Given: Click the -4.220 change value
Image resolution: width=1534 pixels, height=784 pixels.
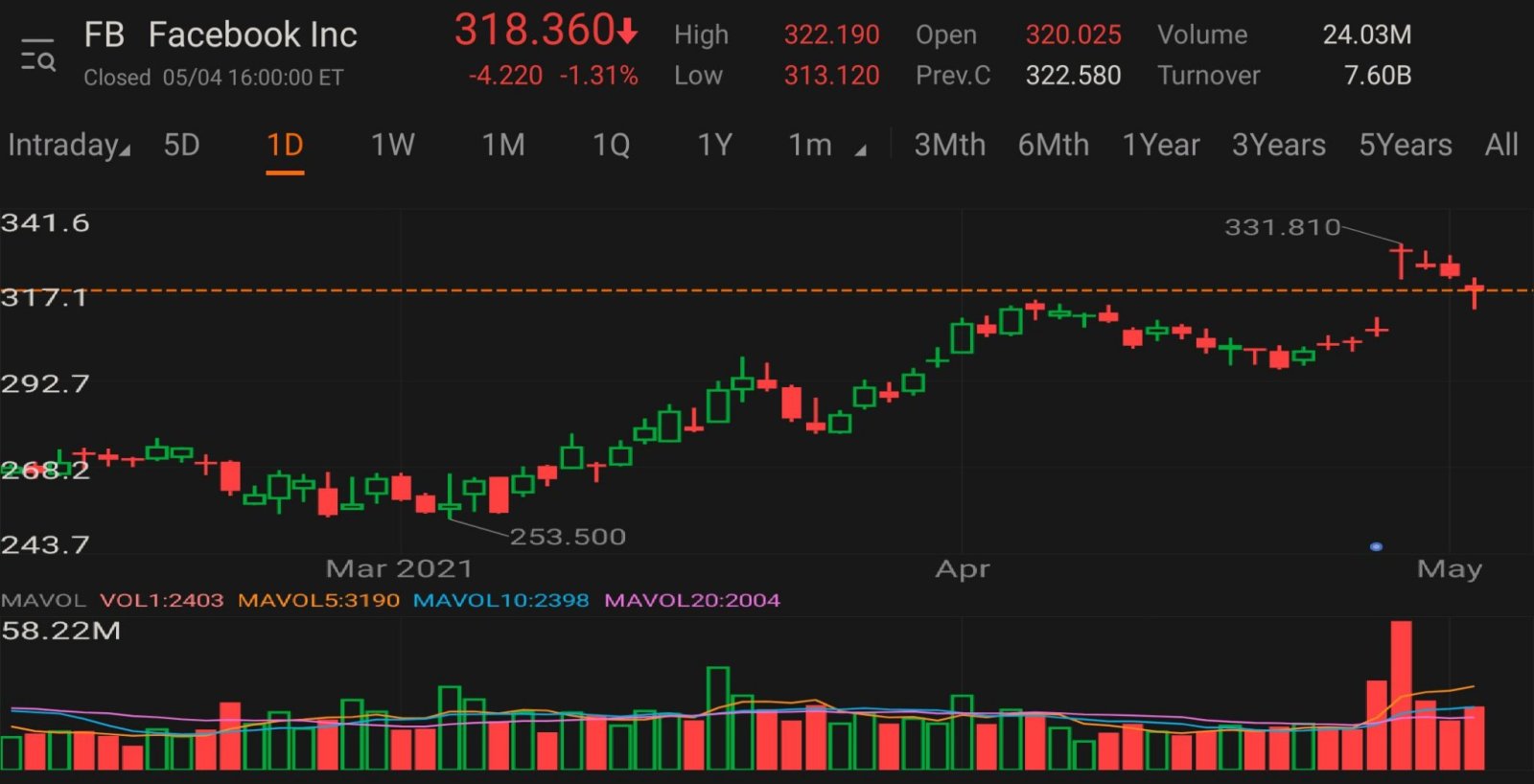Looking at the screenshot, I should (505, 76).
